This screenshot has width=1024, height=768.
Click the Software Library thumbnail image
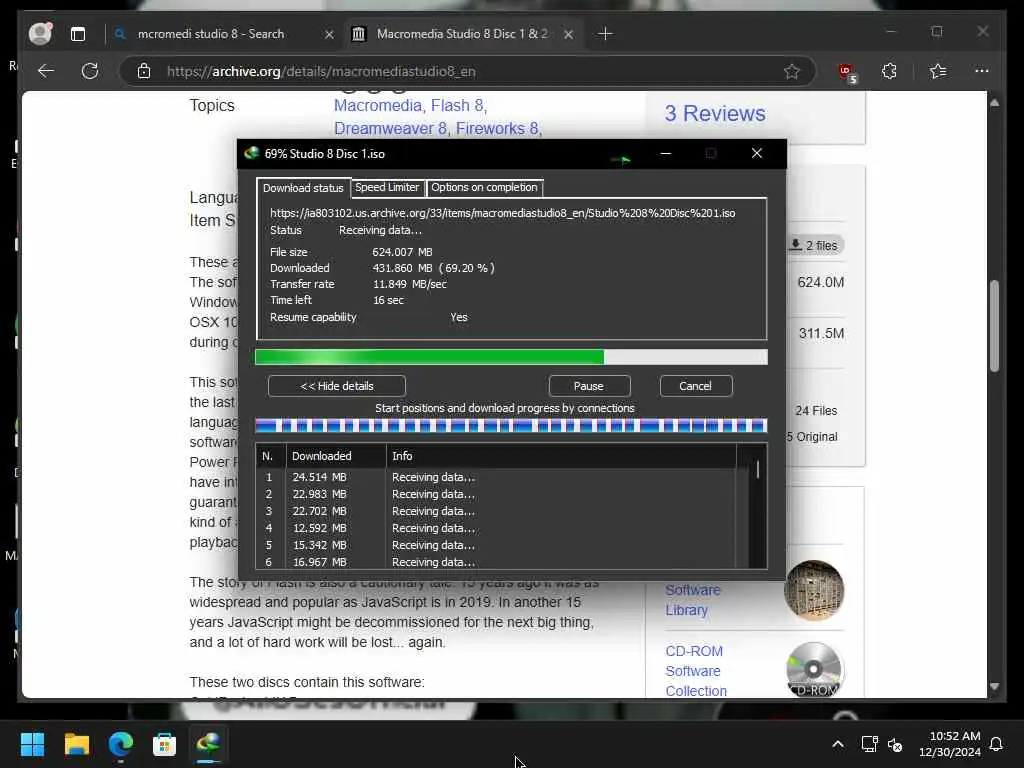point(814,590)
